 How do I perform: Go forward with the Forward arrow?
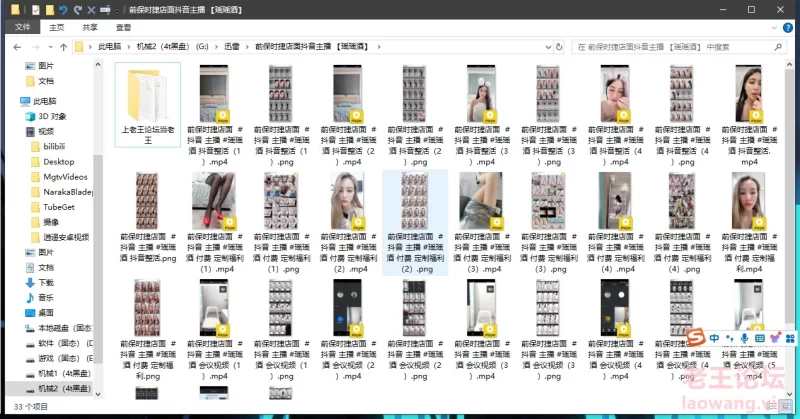pyautogui.click(x=35, y=47)
